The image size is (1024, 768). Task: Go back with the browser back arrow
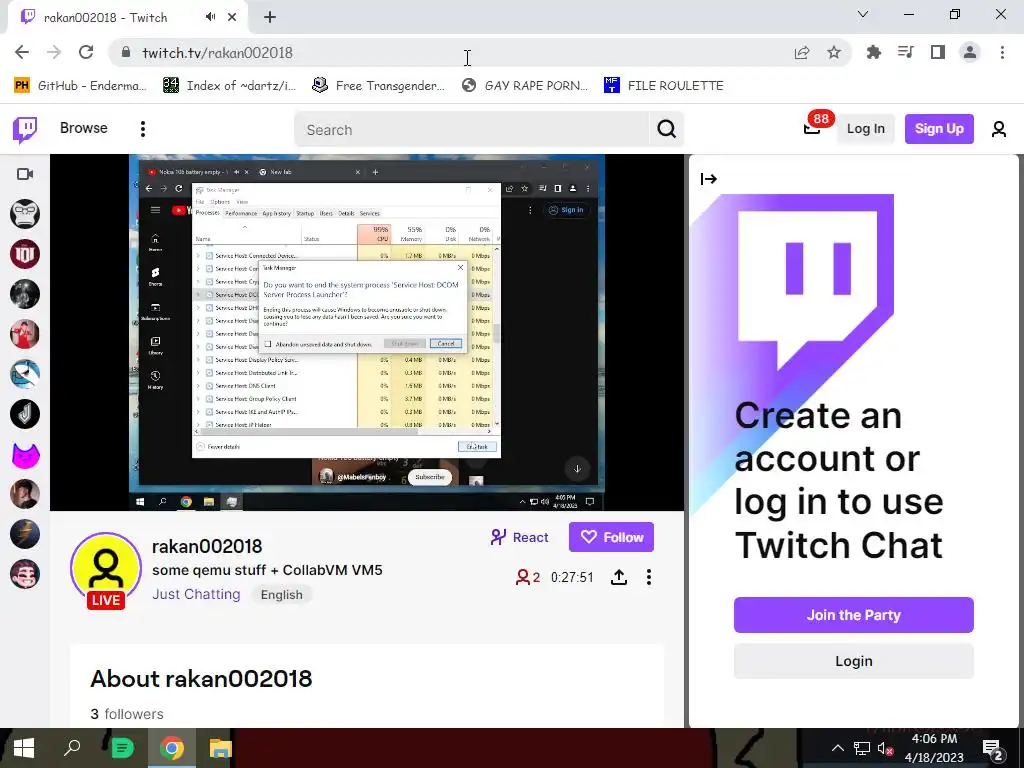point(22,52)
